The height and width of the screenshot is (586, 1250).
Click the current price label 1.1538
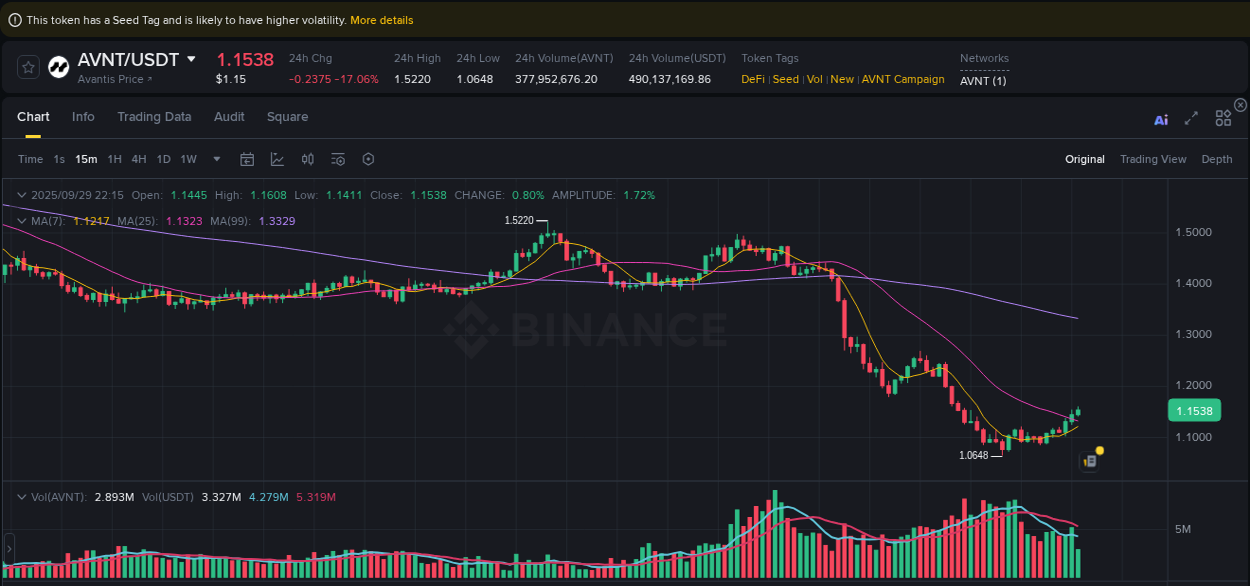pos(1195,410)
